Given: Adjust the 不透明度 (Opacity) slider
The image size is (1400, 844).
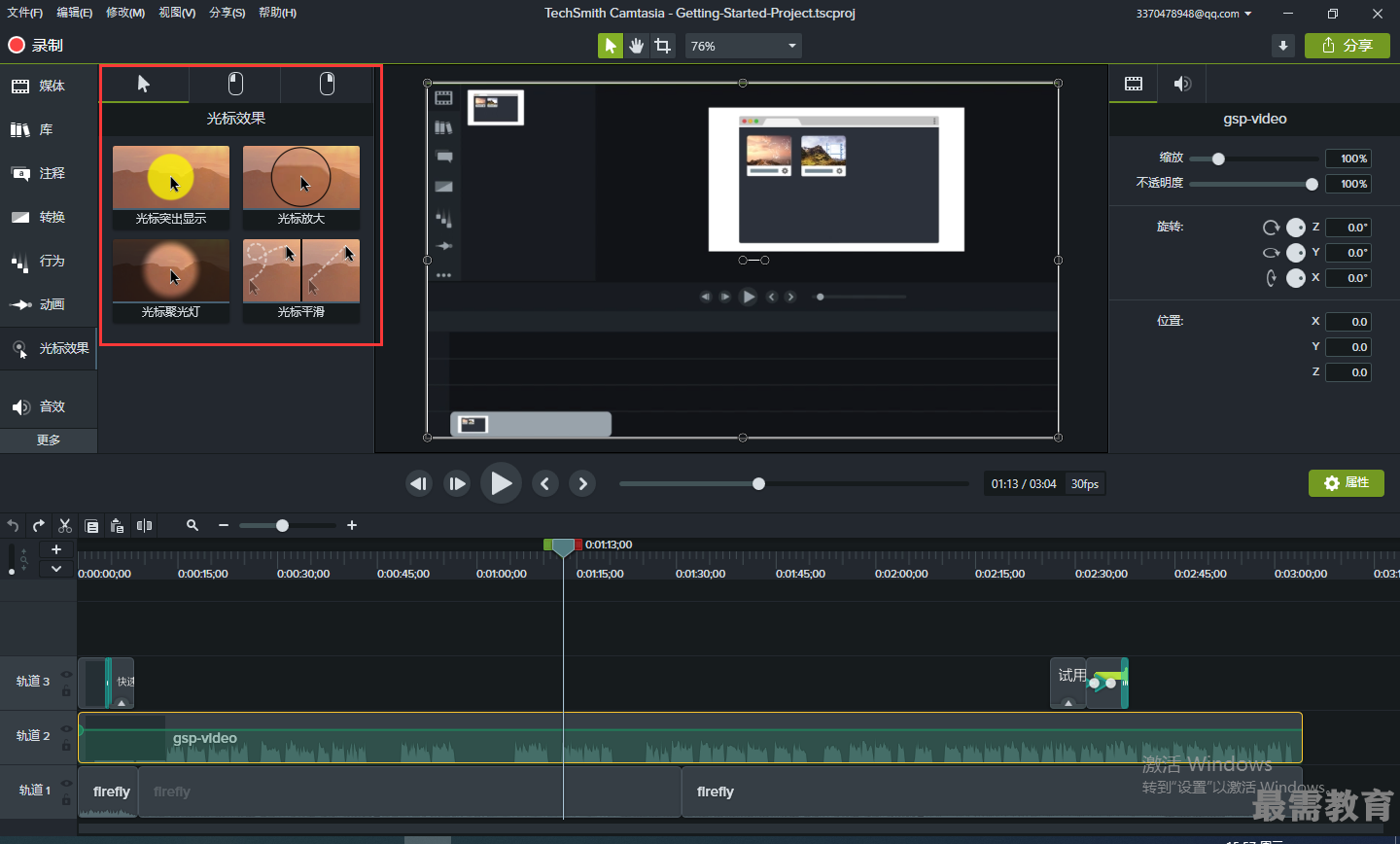Looking at the screenshot, I should [x=1312, y=184].
